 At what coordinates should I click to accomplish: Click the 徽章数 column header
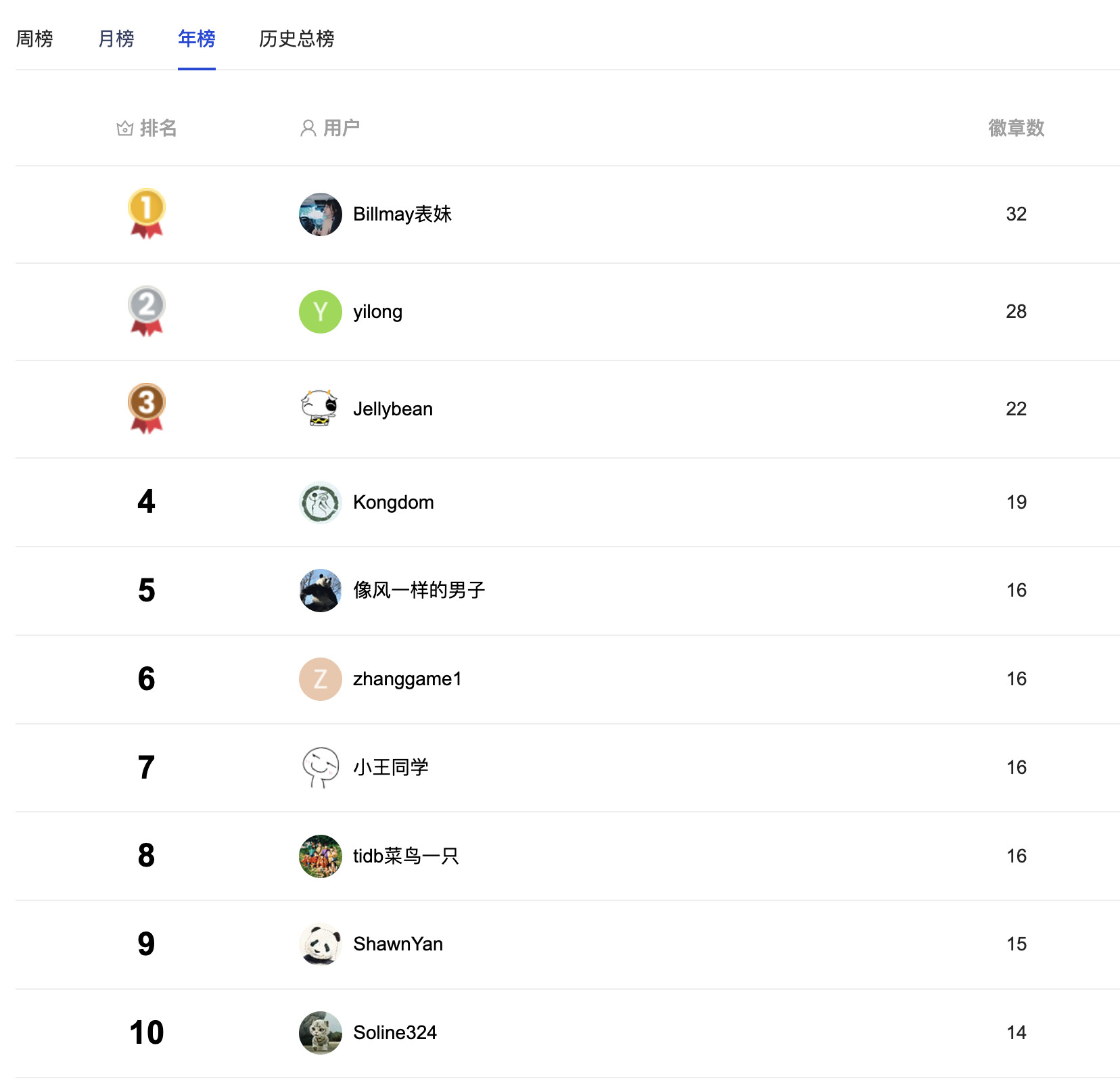(x=1017, y=128)
